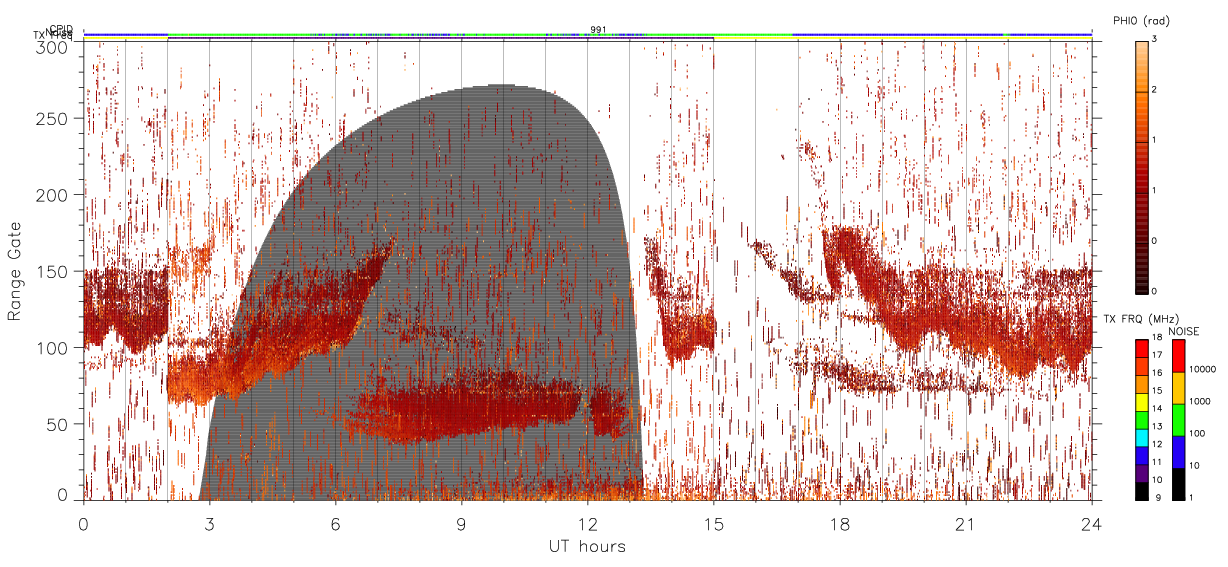Click x-axis tick label 6
This screenshot has width=1228, height=567.
pyautogui.click(x=335, y=524)
